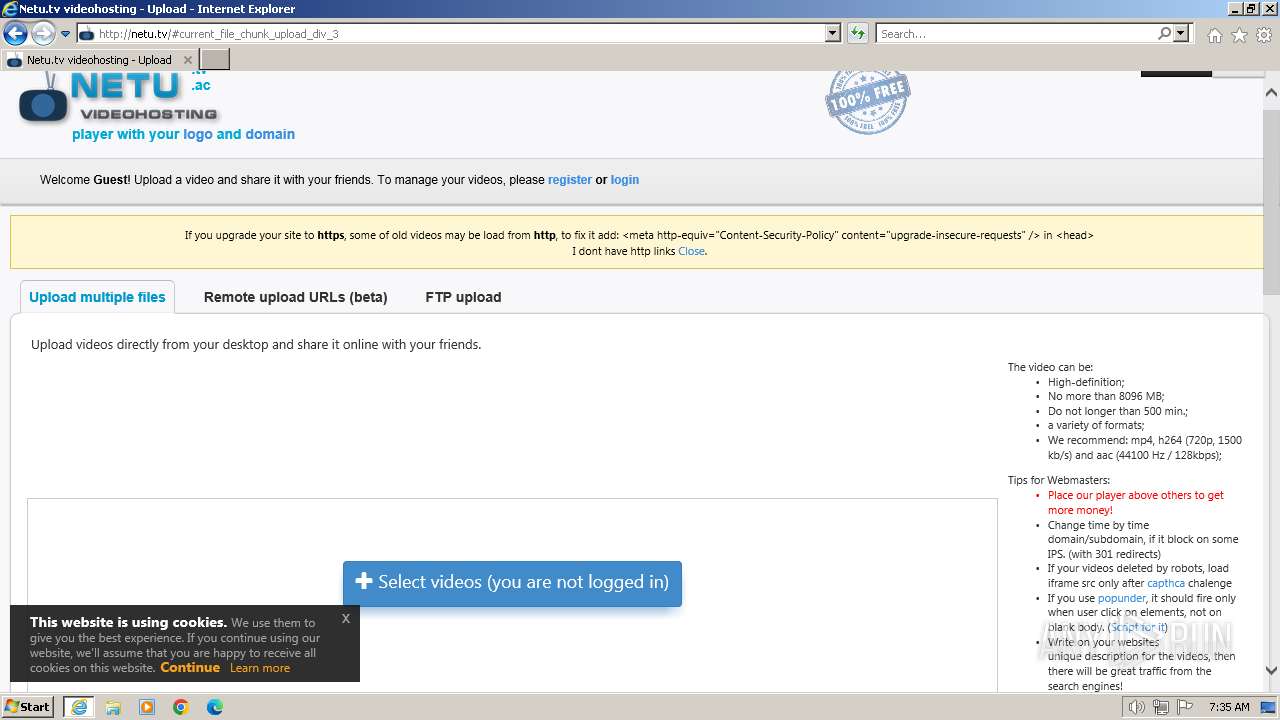This screenshot has width=1280, height=720.
Task: Click the 100% FREE stamp badge
Action: (867, 100)
